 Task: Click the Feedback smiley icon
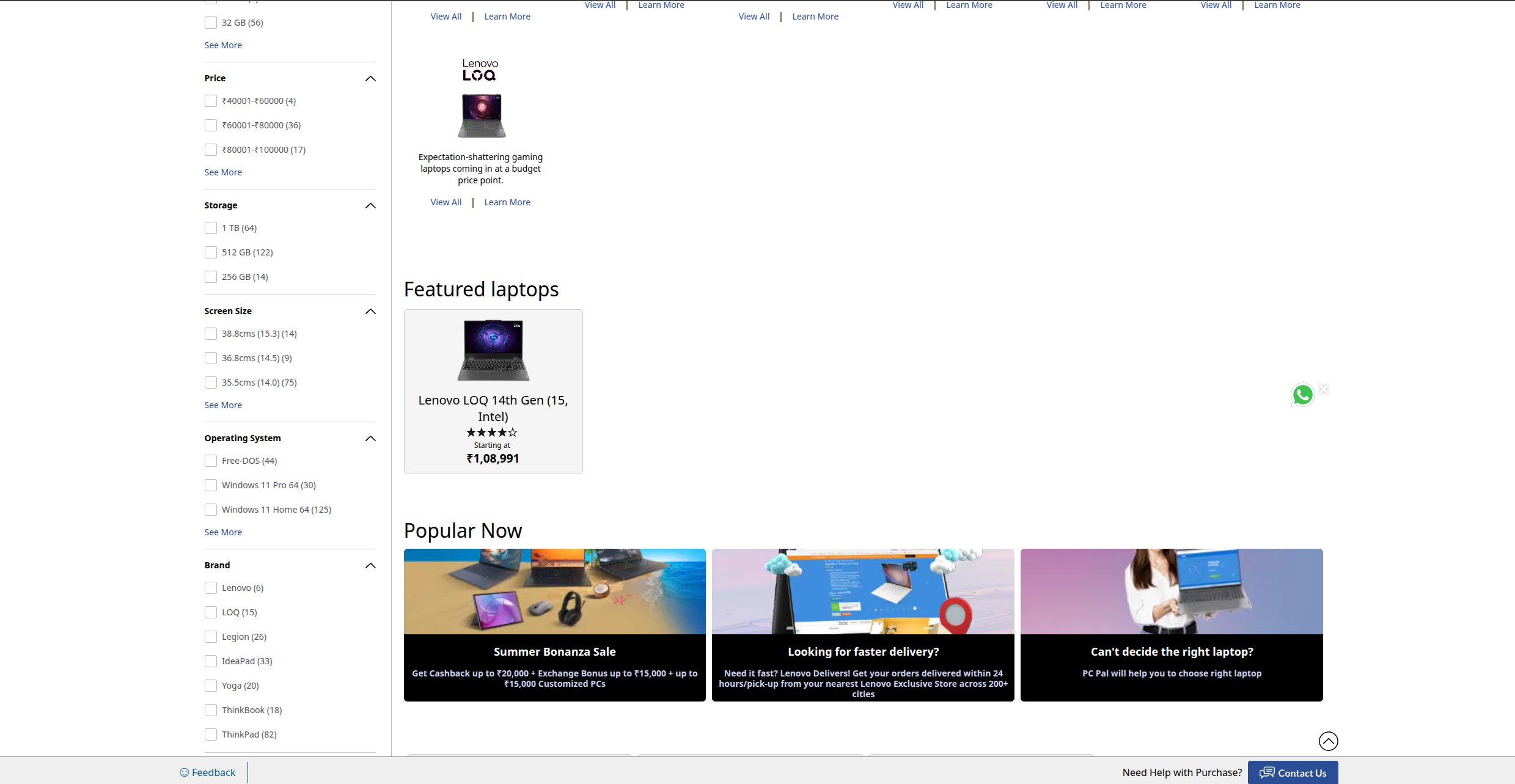(184, 772)
